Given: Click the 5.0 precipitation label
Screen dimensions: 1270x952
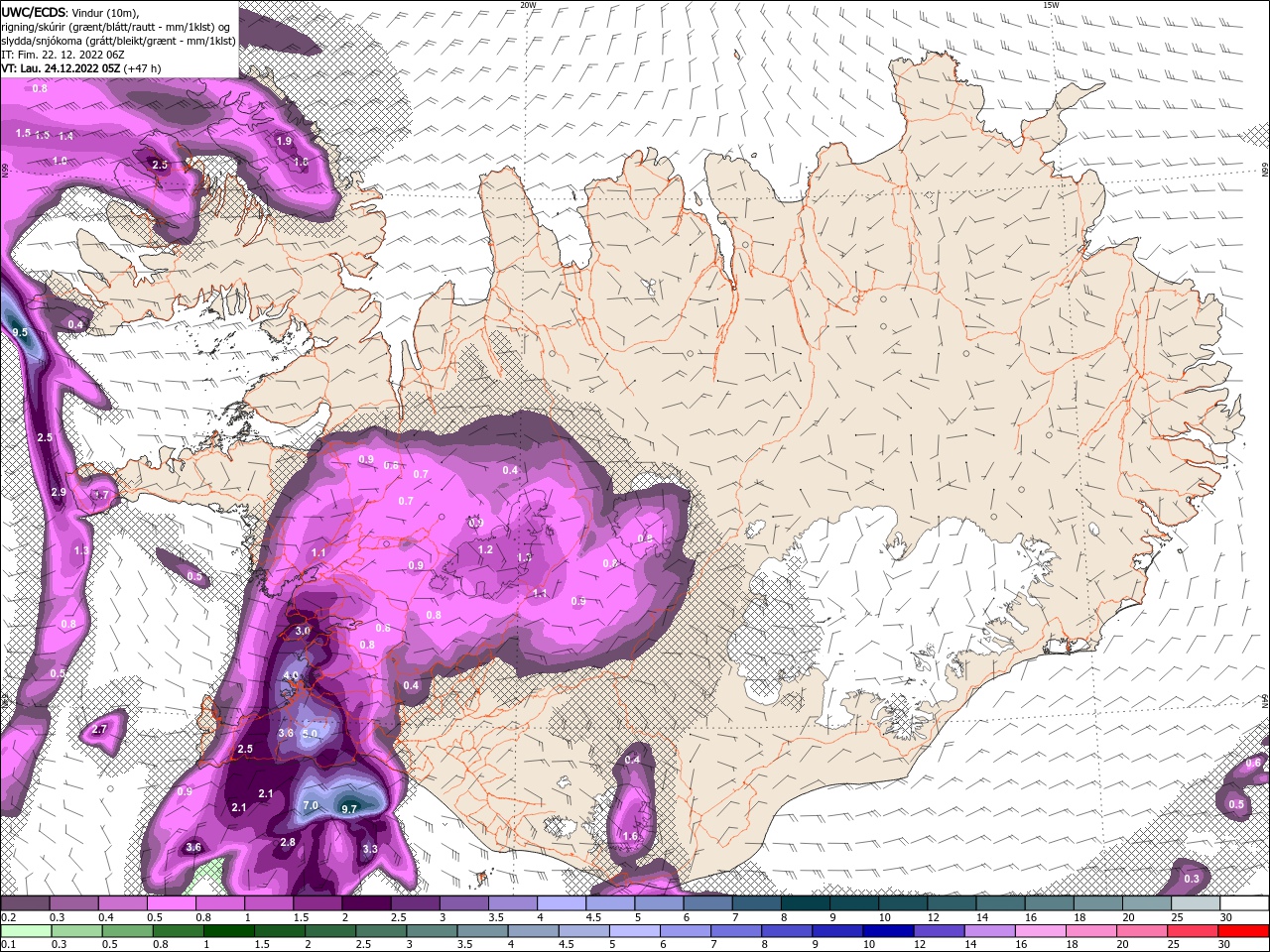Looking at the screenshot, I should 310,733.
